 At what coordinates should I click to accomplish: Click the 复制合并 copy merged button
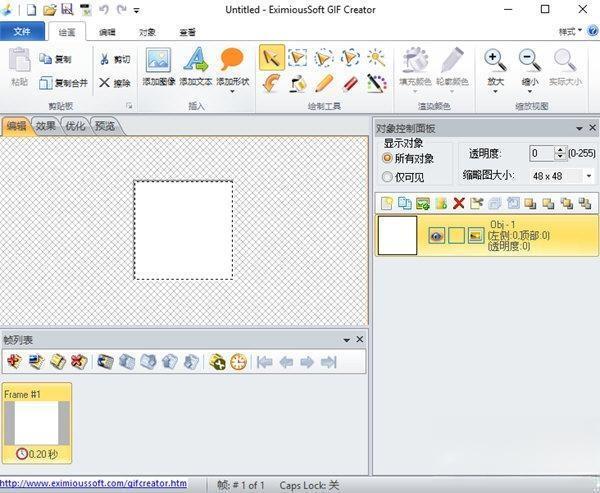tap(64, 83)
